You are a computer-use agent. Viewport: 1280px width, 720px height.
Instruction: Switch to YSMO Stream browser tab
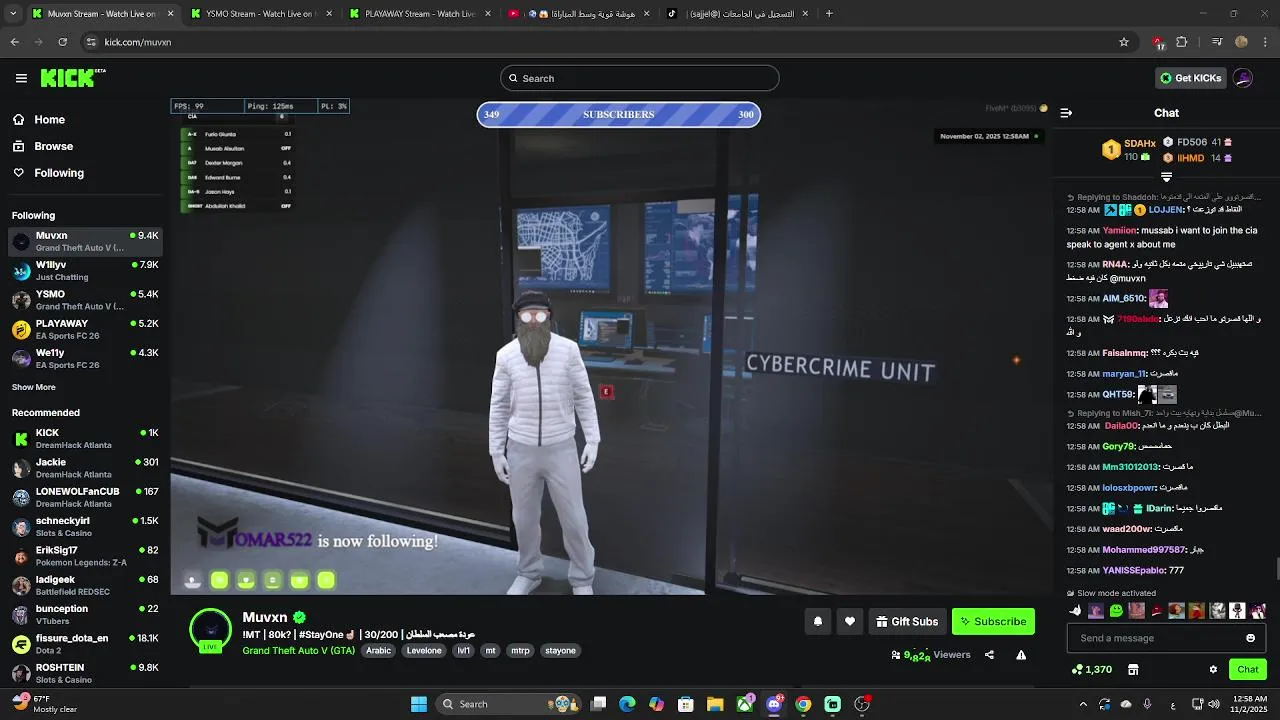pos(260,14)
